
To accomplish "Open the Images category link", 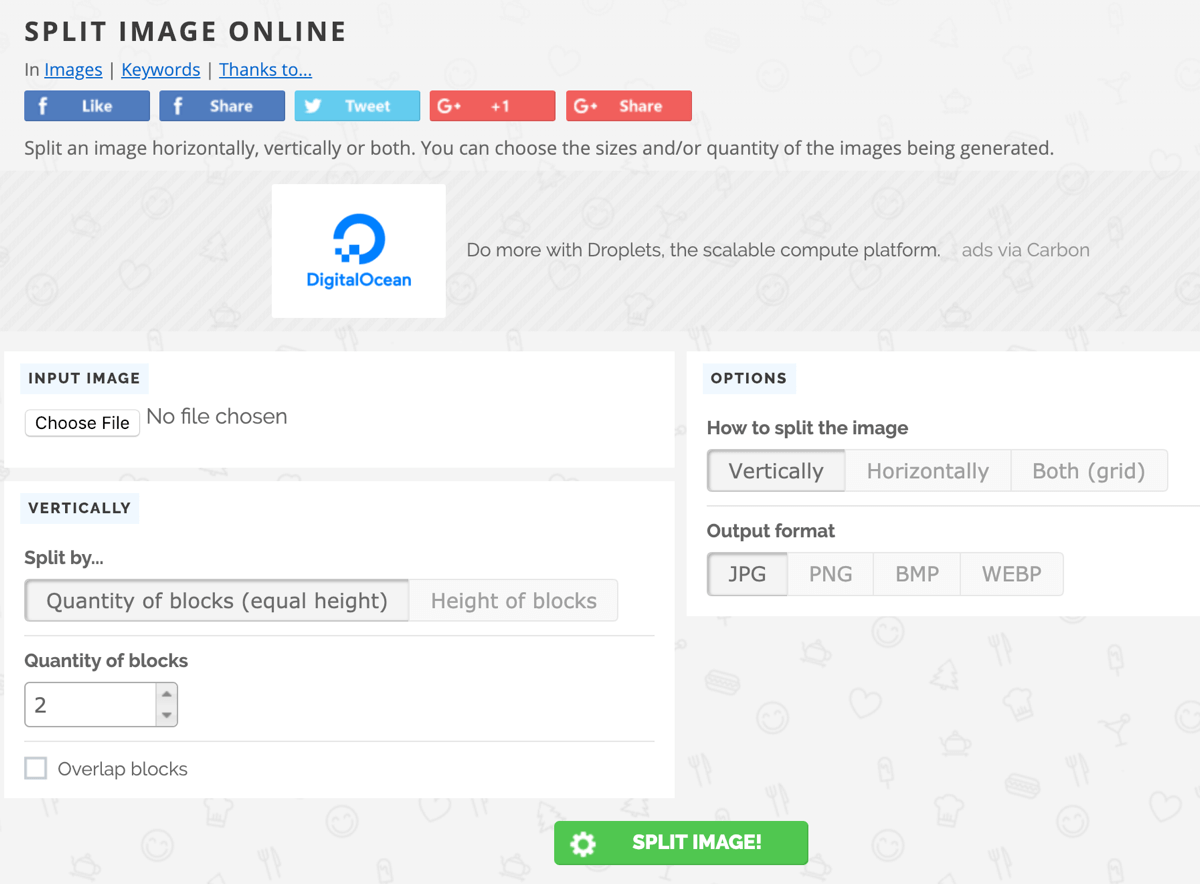I will [73, 69].
